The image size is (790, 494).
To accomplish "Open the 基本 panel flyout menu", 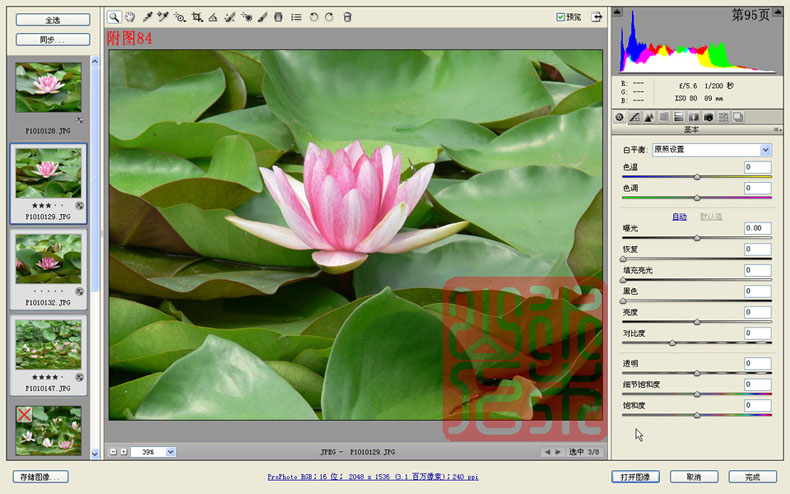I will point(777,130).
